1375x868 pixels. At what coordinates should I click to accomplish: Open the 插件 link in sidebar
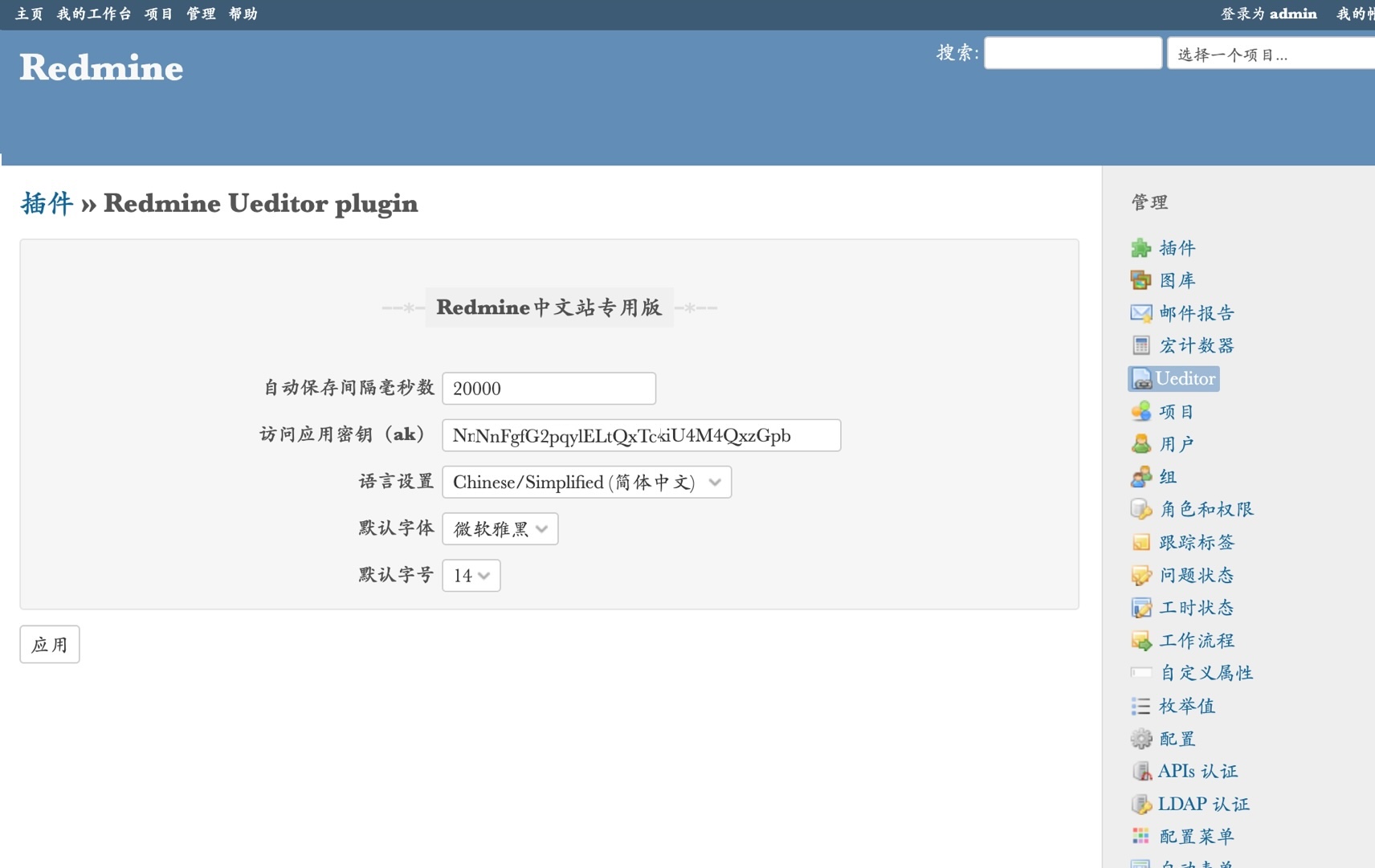(1177, 248)
